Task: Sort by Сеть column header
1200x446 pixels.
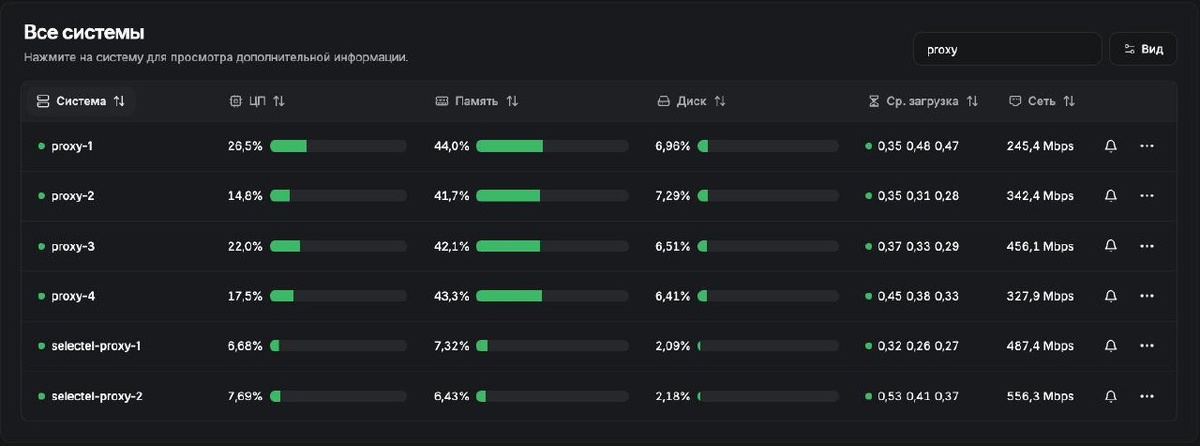Action: click(x=1042, y=101)
